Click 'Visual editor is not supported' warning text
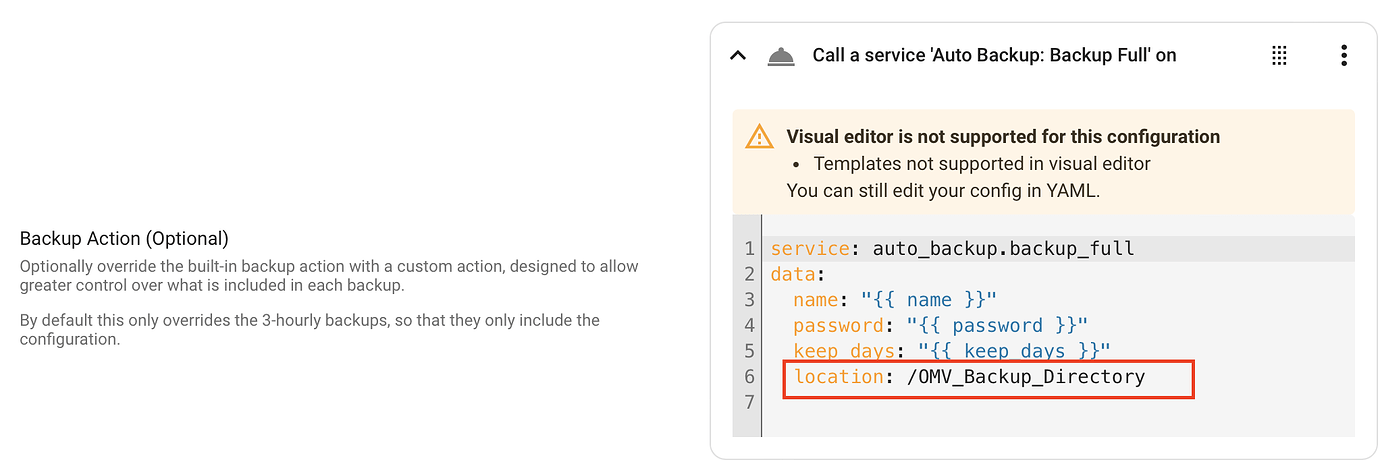Screen dimensions: 1380x460 tap(1003, 137)
